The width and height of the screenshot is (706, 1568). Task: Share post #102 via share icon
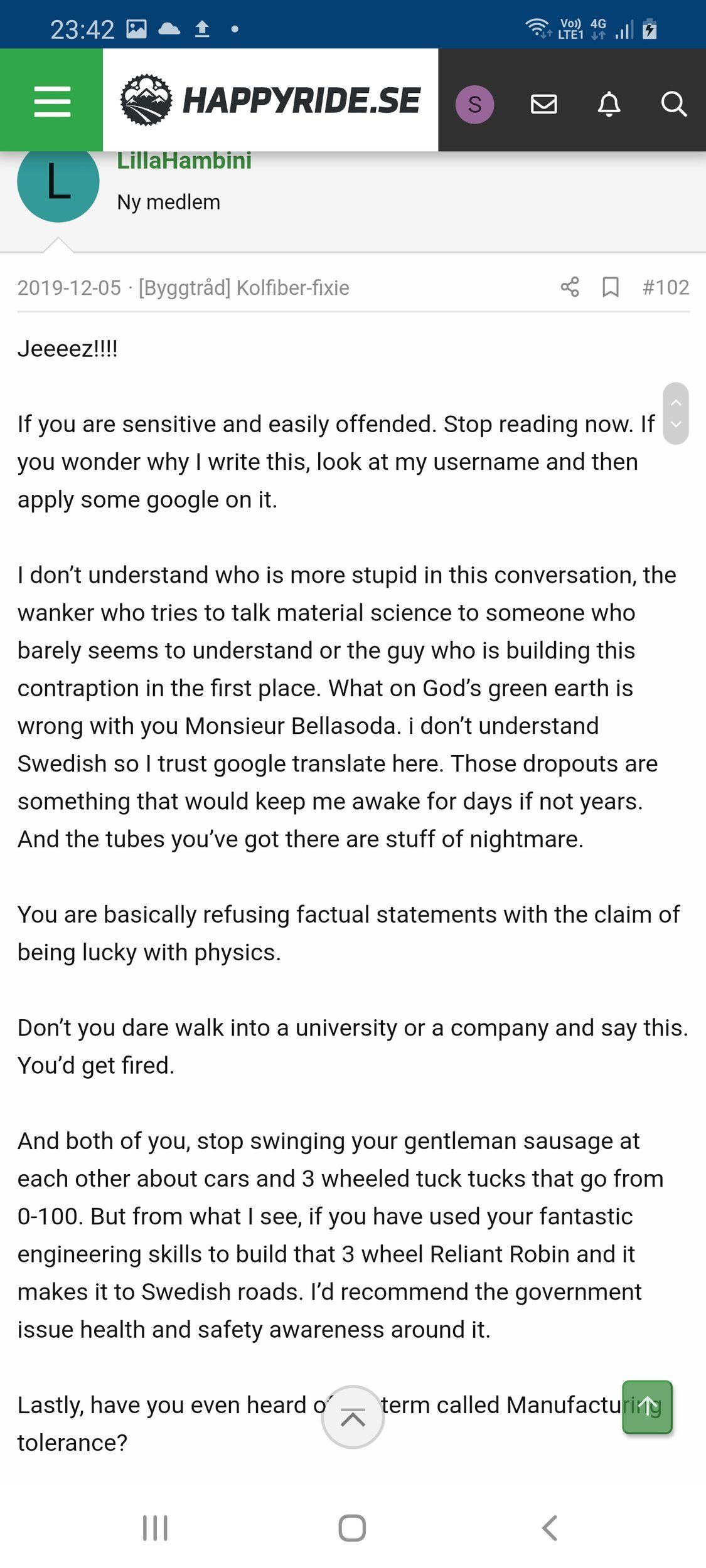[570, 287]
